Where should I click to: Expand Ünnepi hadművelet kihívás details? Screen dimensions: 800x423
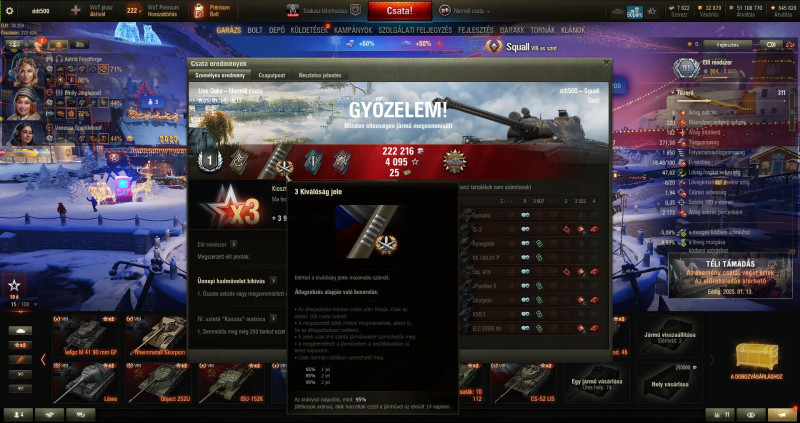[x=274, y=281]
